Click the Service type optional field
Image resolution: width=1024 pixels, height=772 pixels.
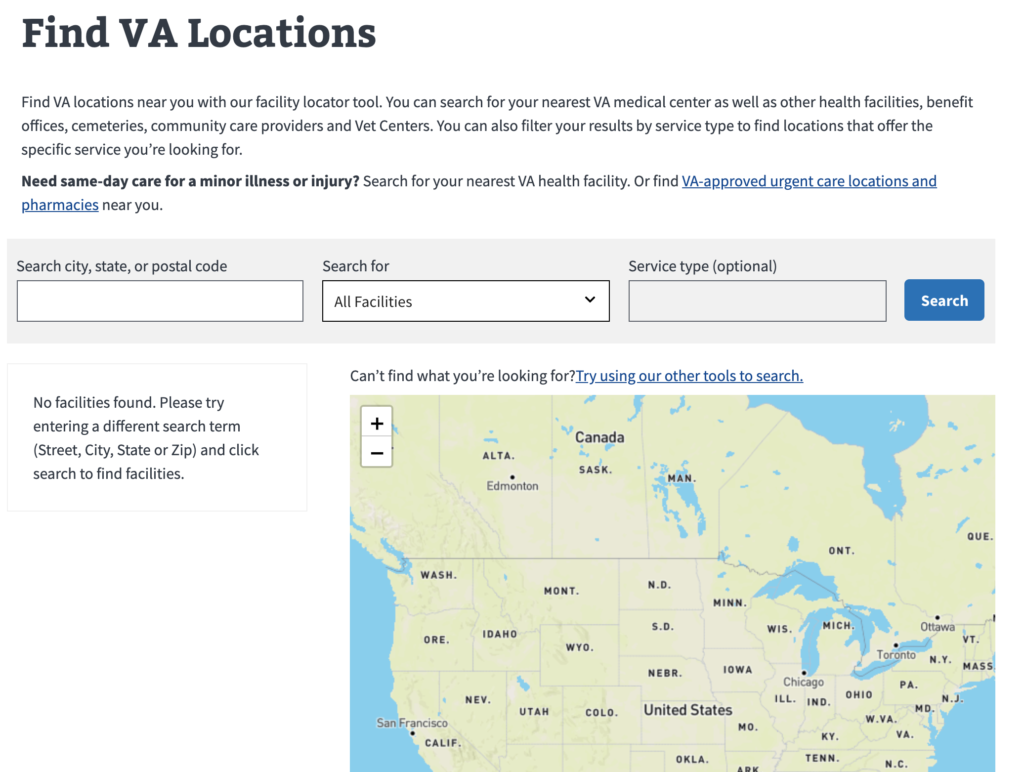pyautogui.click(x=757, y=301)
